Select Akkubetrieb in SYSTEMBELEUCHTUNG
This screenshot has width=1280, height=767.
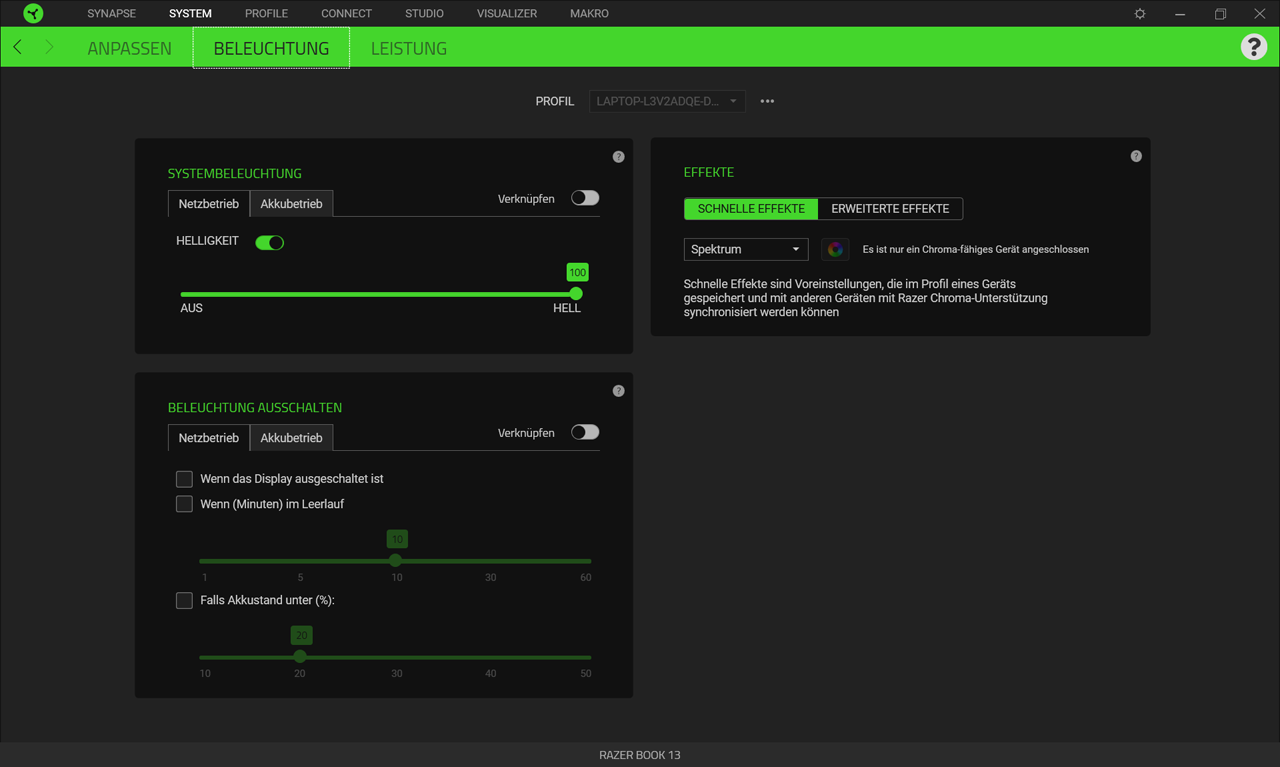click(x=291, y=203)
